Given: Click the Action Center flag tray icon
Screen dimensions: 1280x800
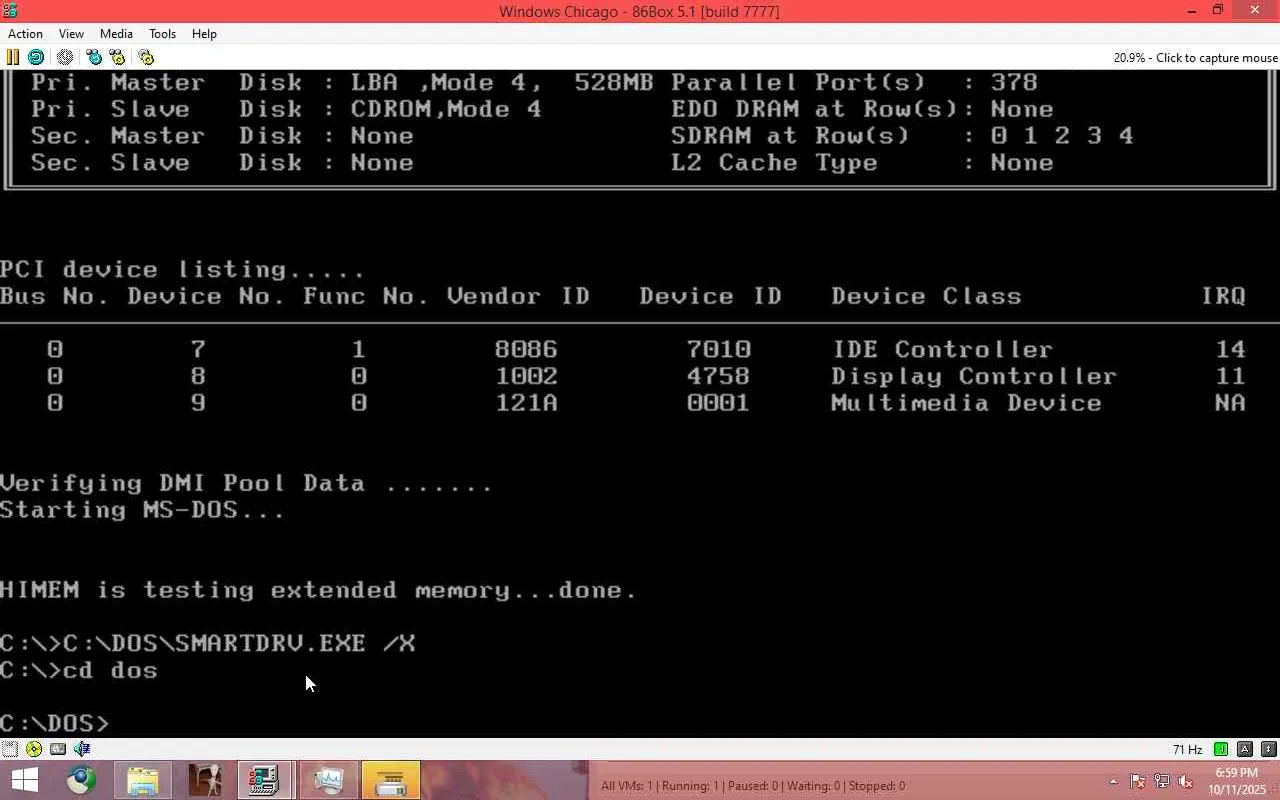Looking at the screenshot, I should coord(1137,782).
